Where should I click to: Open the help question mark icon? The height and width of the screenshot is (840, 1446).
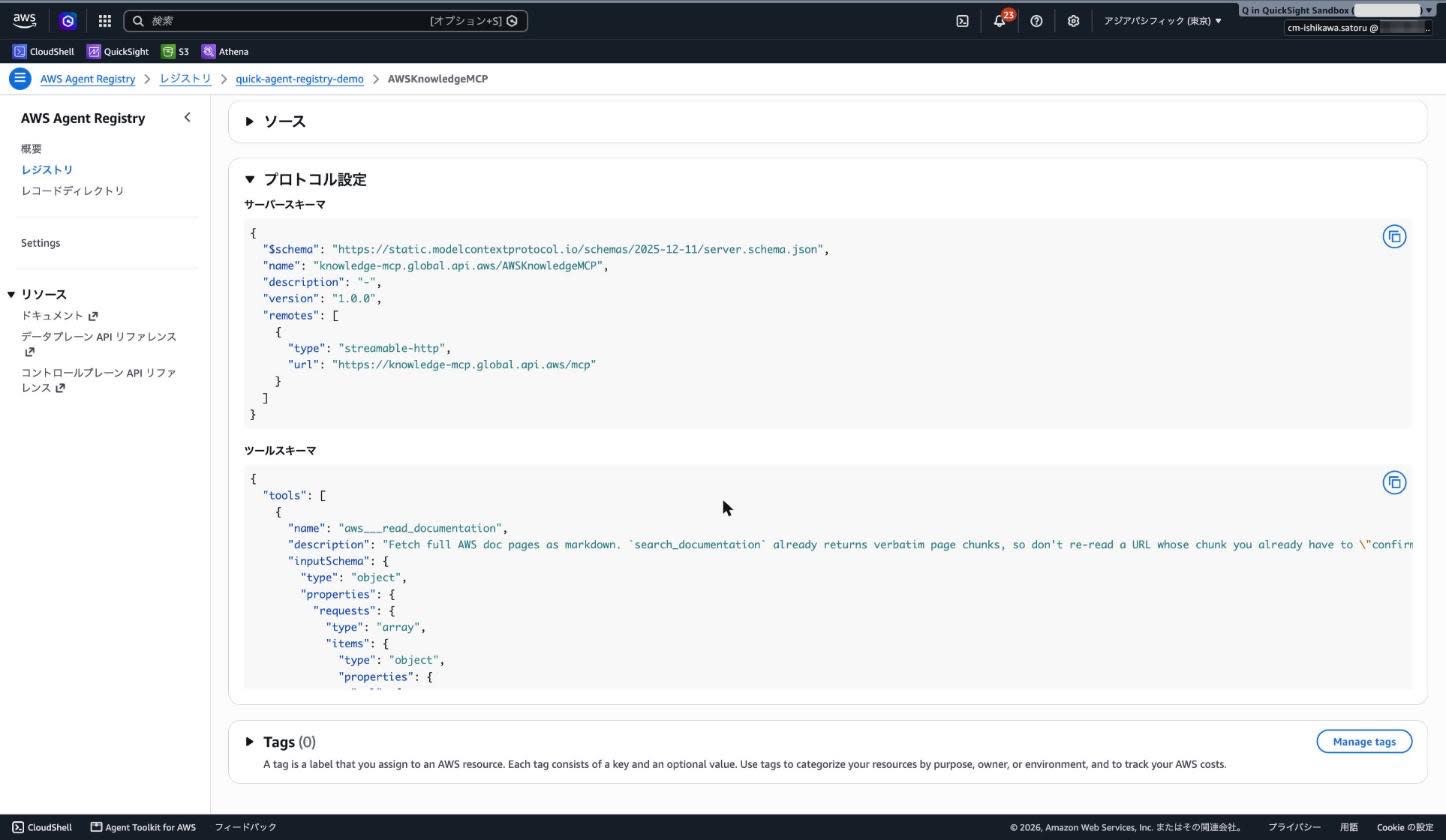(x=1036, y=20)
